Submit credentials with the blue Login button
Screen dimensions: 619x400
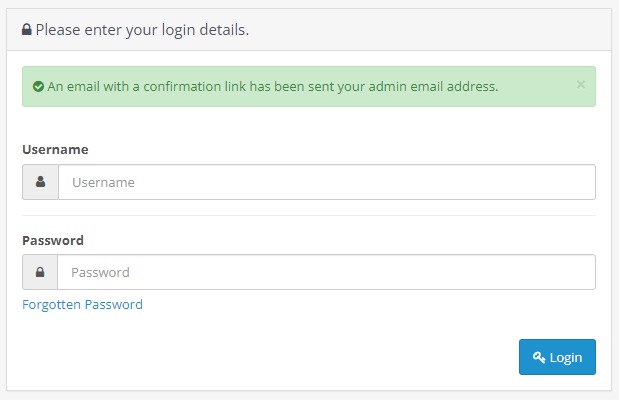click(x=557, y=357)
